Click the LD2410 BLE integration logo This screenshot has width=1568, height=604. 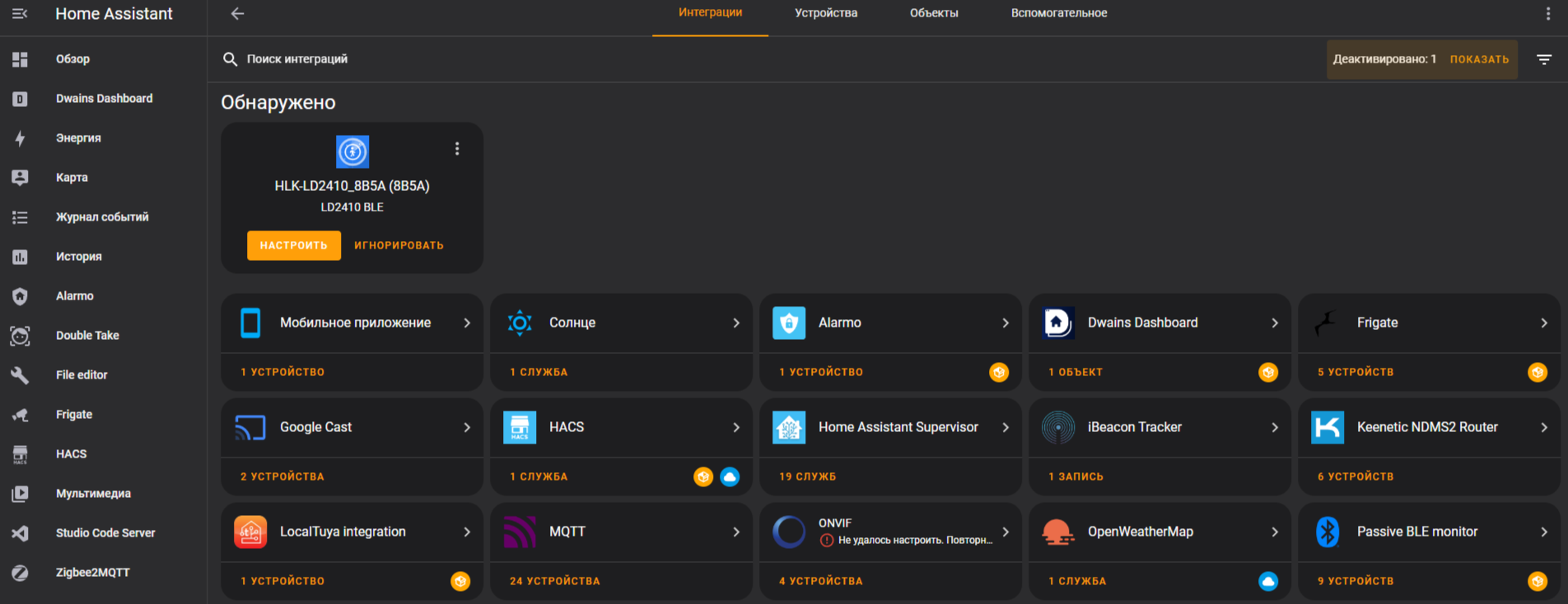[x=352, y=151]
